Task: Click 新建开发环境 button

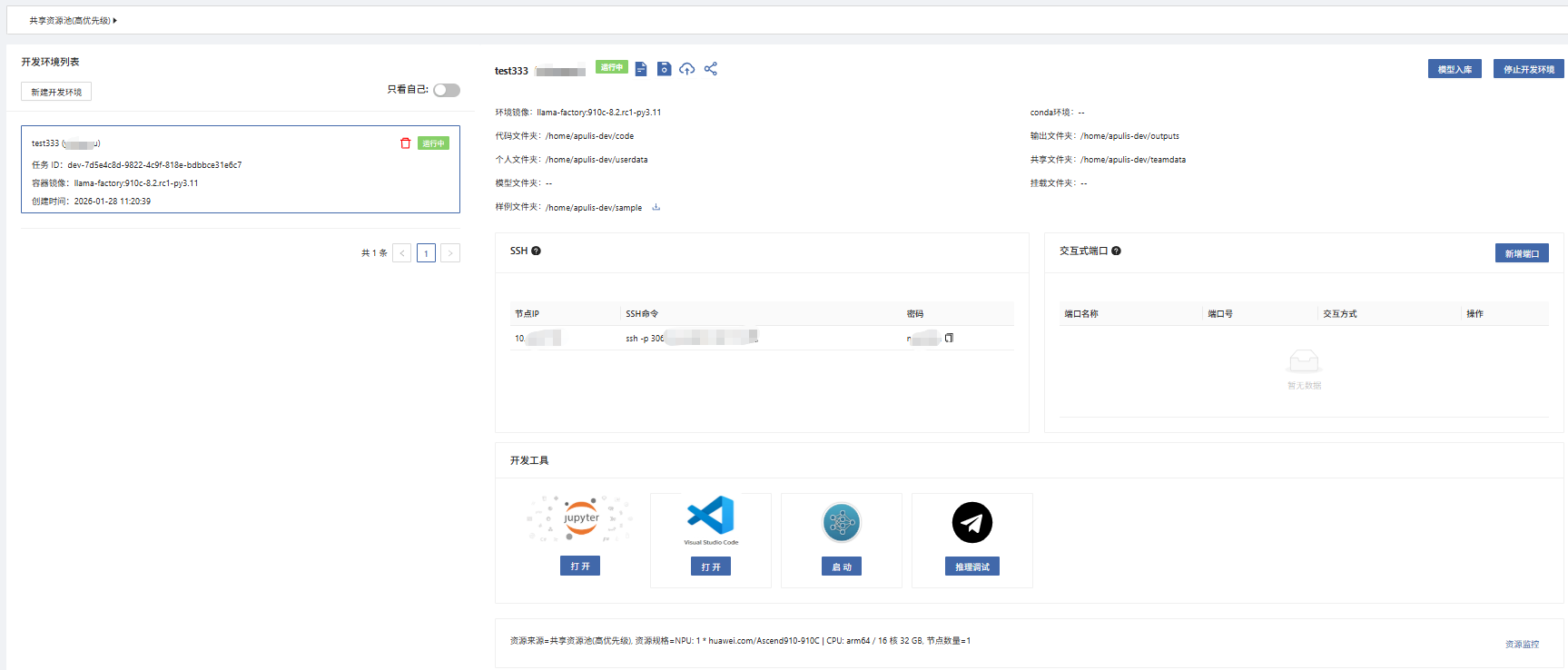Action: pos(56,92)
